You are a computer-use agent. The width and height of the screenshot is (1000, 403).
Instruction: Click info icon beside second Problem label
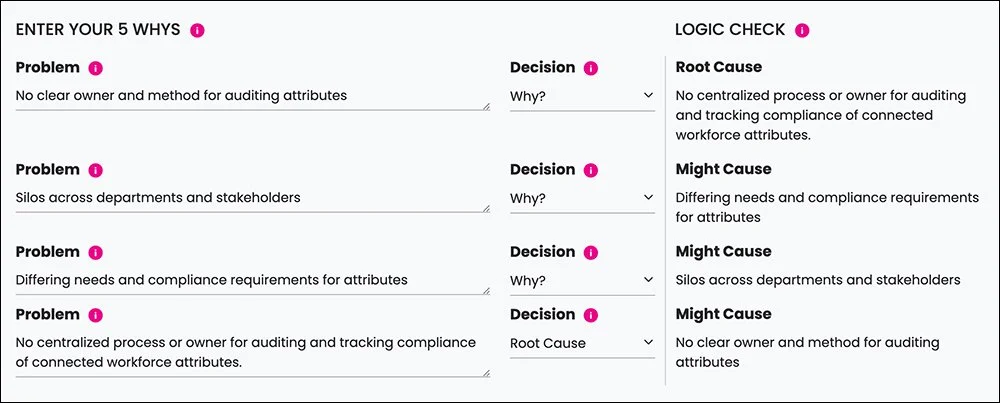[96, 170]
